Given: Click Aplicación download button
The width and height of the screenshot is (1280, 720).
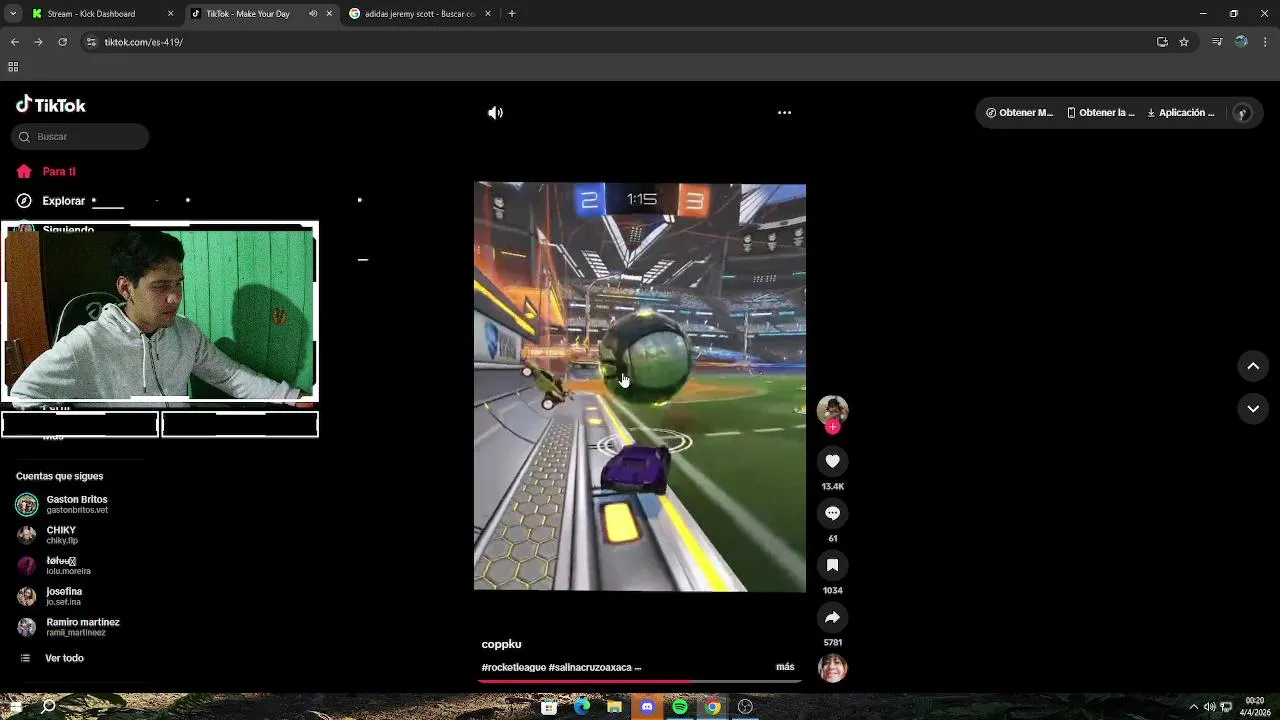Looking at the screenshot, I should 1181,113.
